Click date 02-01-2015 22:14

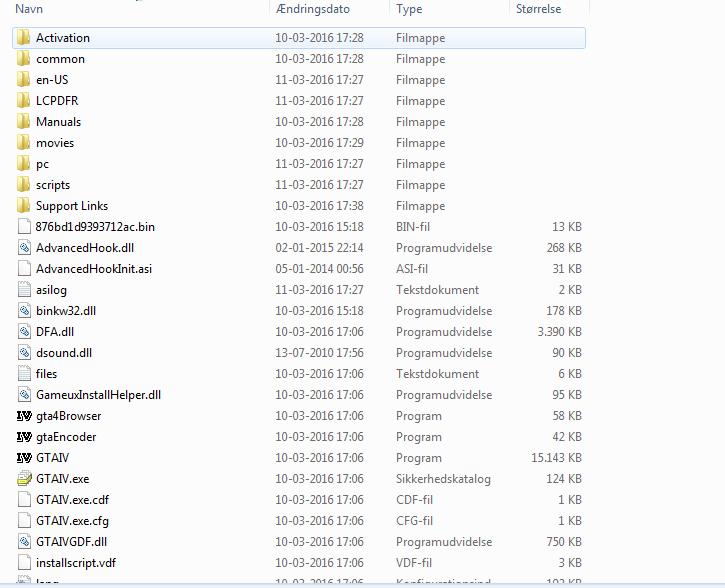[x=319, y=248]
